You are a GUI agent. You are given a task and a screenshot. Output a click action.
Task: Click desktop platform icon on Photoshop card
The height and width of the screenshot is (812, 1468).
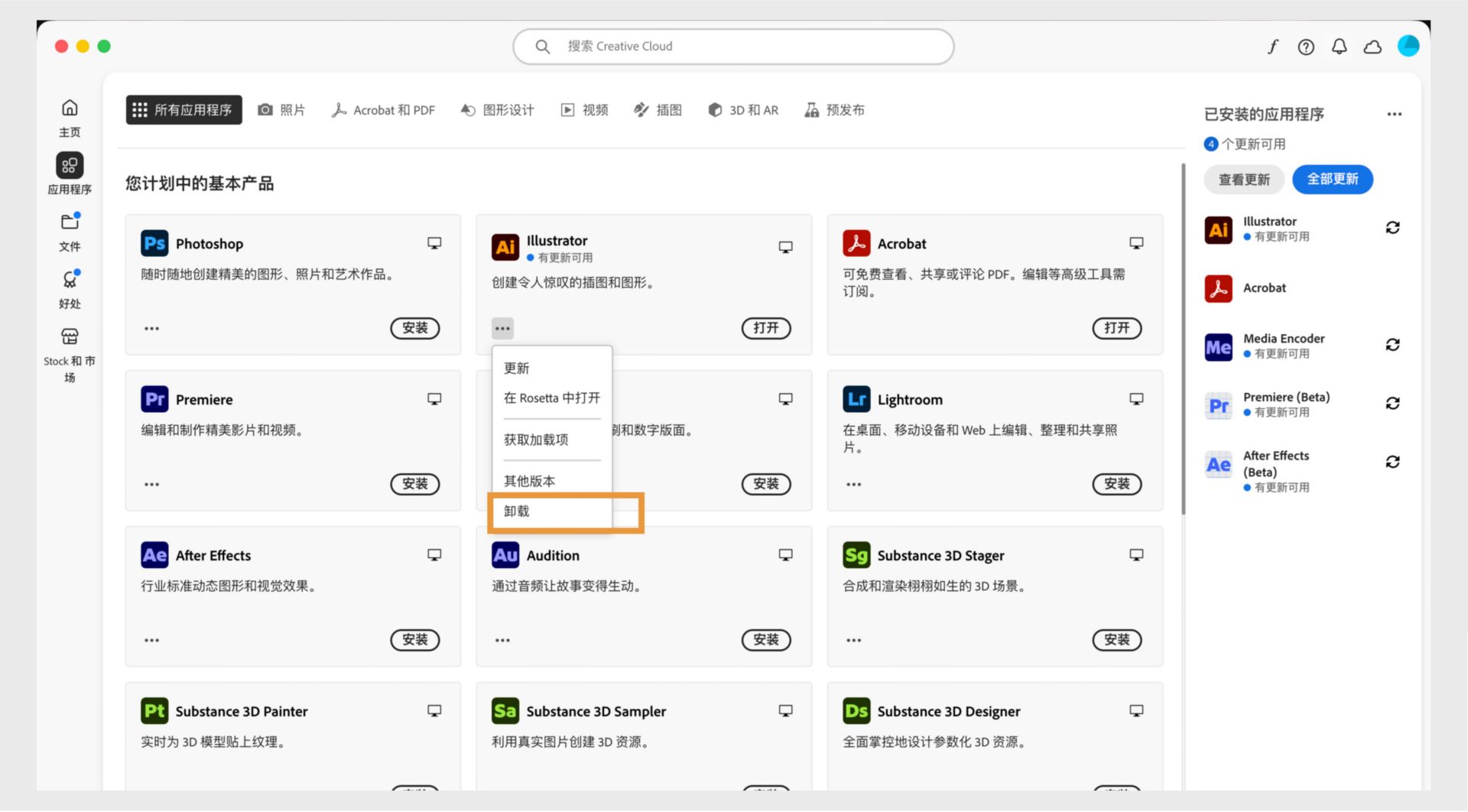coord(434,243)
